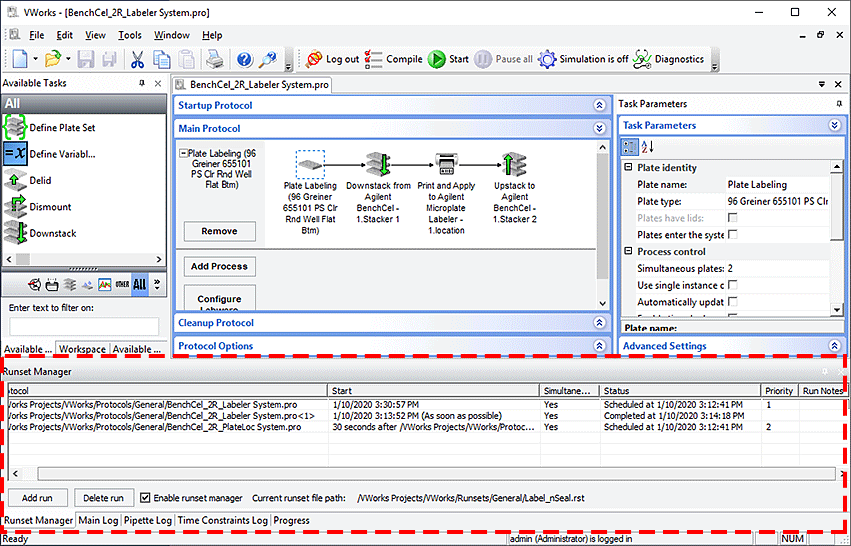This screenshot has height=546, width=851.
Task: Click the timer-style task category icon
Action: [x=35, y=284]
